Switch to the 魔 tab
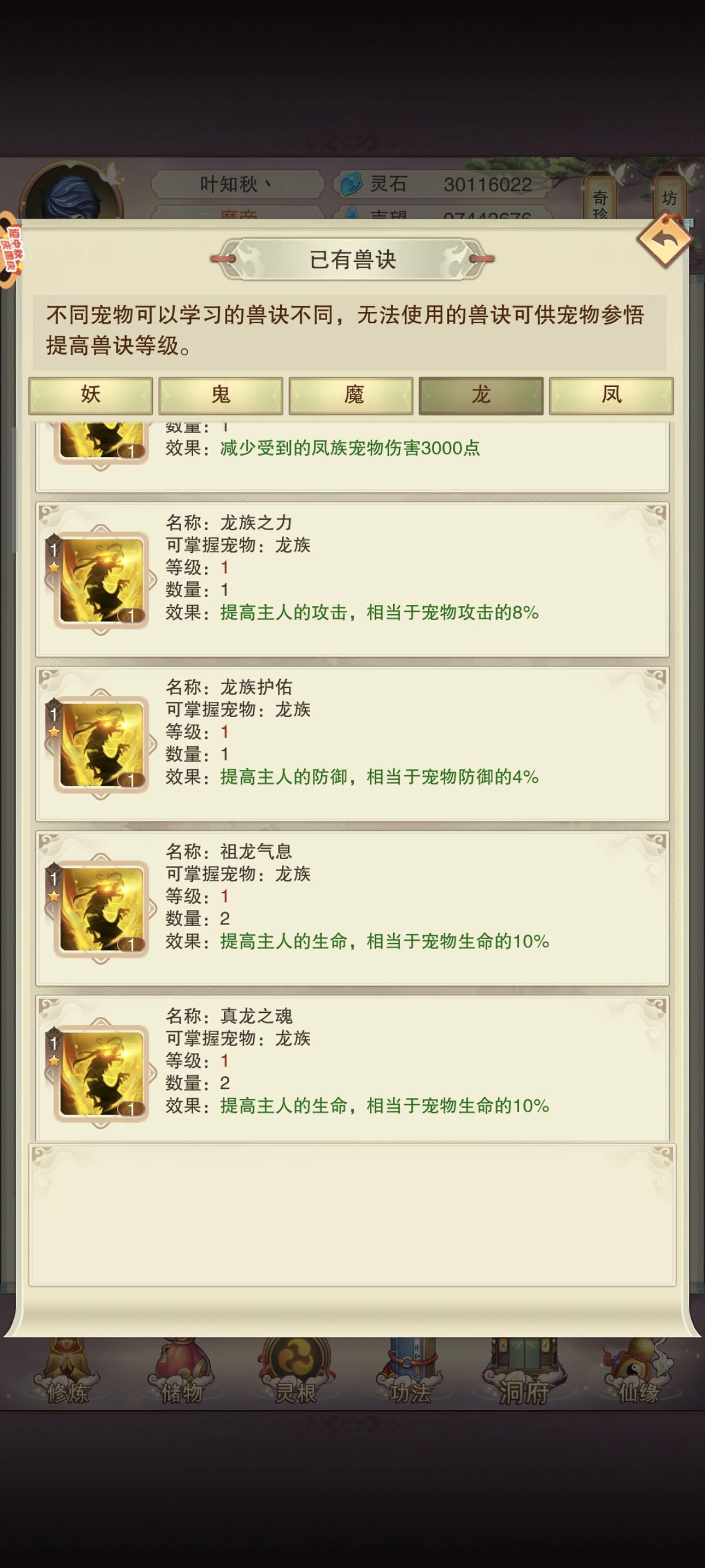 click(351, 396)
